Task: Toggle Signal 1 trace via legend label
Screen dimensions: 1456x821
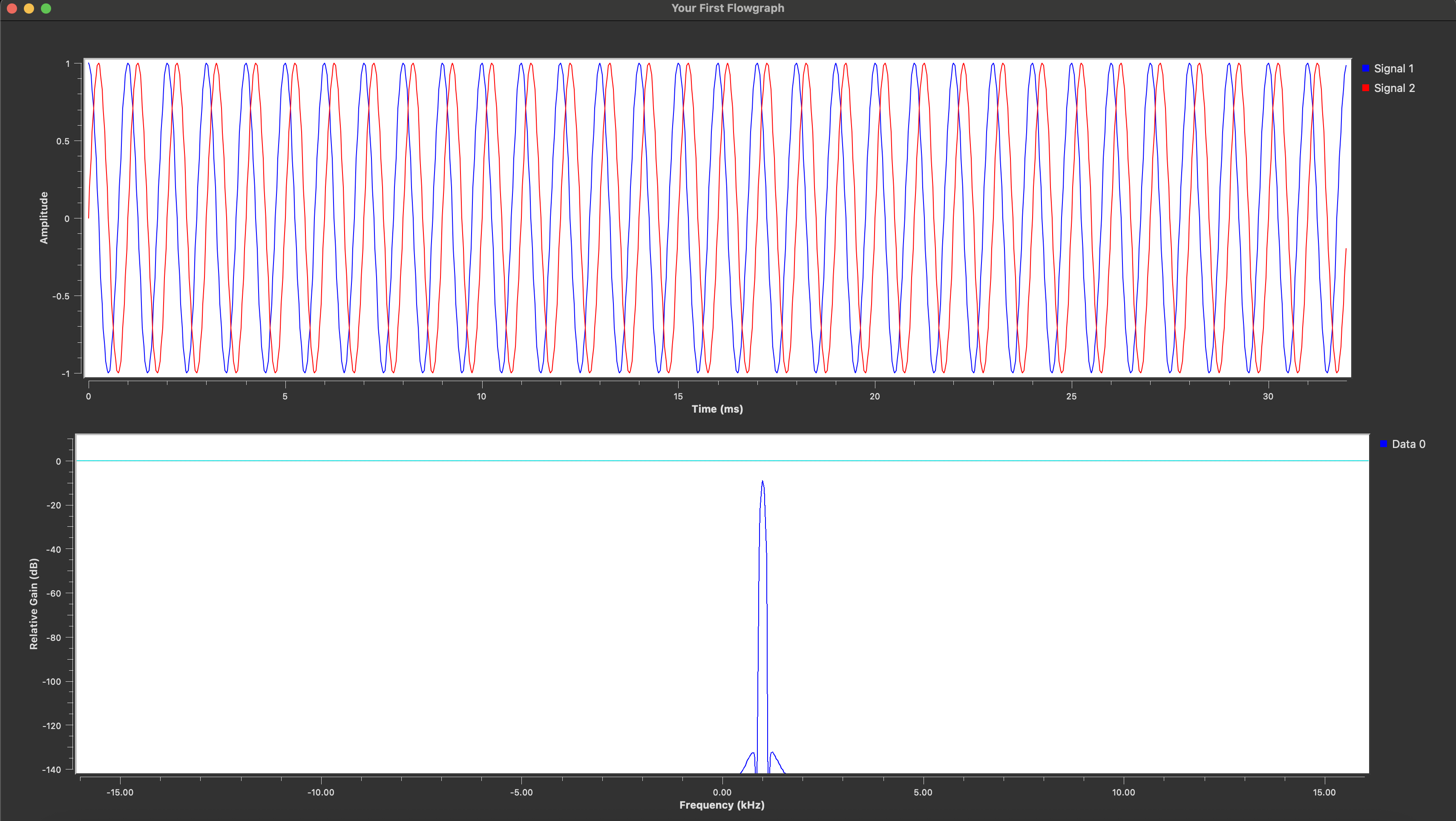Action: coord(1393,69)
